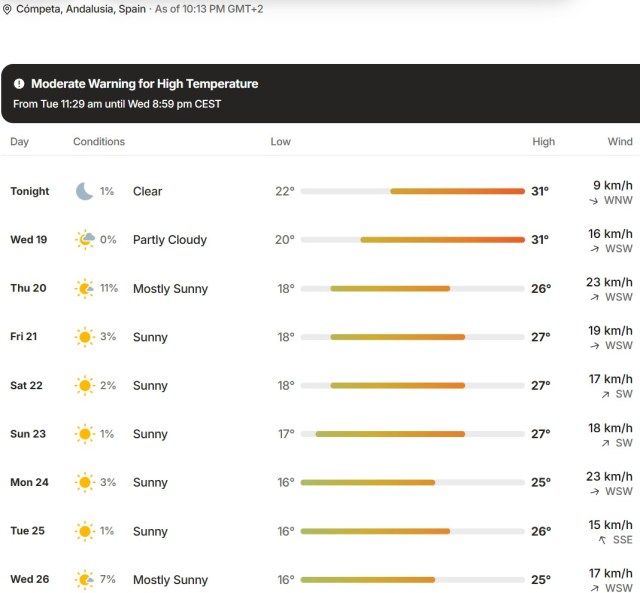The image size is (640, 593).
Task: Click the sun icon for Mon 24
Action: (84, 482)
